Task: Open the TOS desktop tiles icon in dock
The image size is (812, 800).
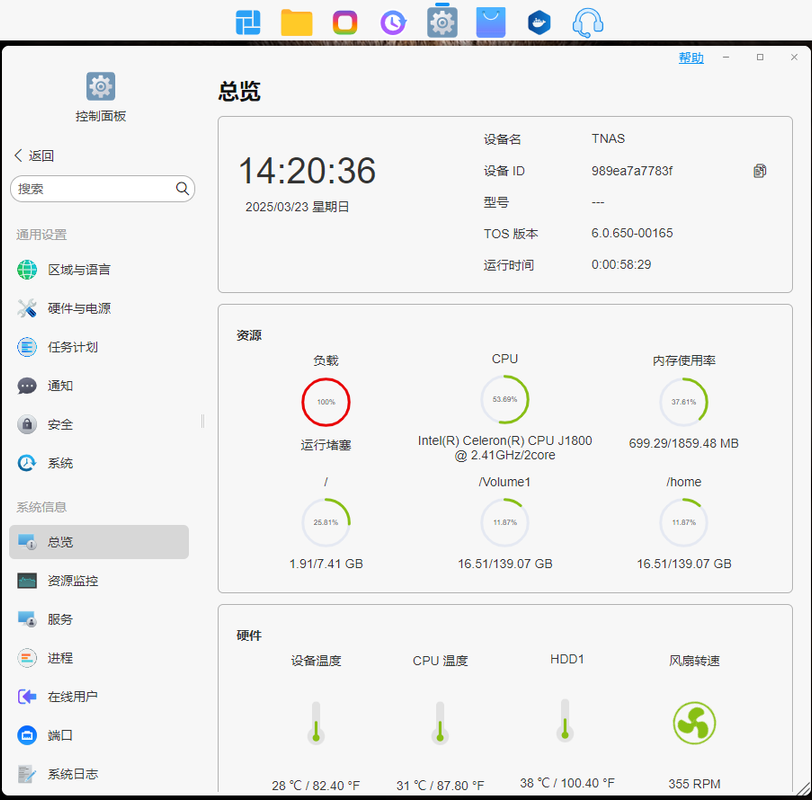Action: pos(248,23)
